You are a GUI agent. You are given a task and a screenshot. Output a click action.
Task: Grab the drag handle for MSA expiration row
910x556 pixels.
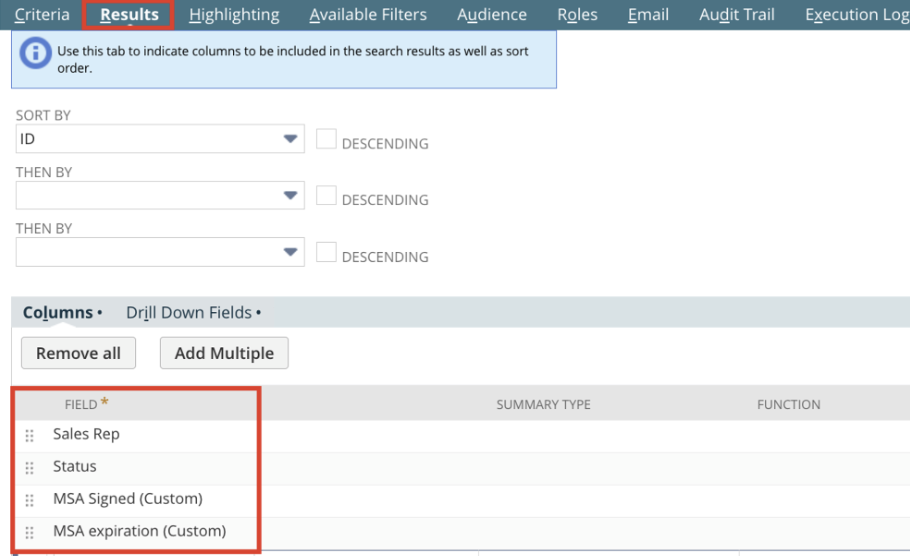(x=30, y=533)
